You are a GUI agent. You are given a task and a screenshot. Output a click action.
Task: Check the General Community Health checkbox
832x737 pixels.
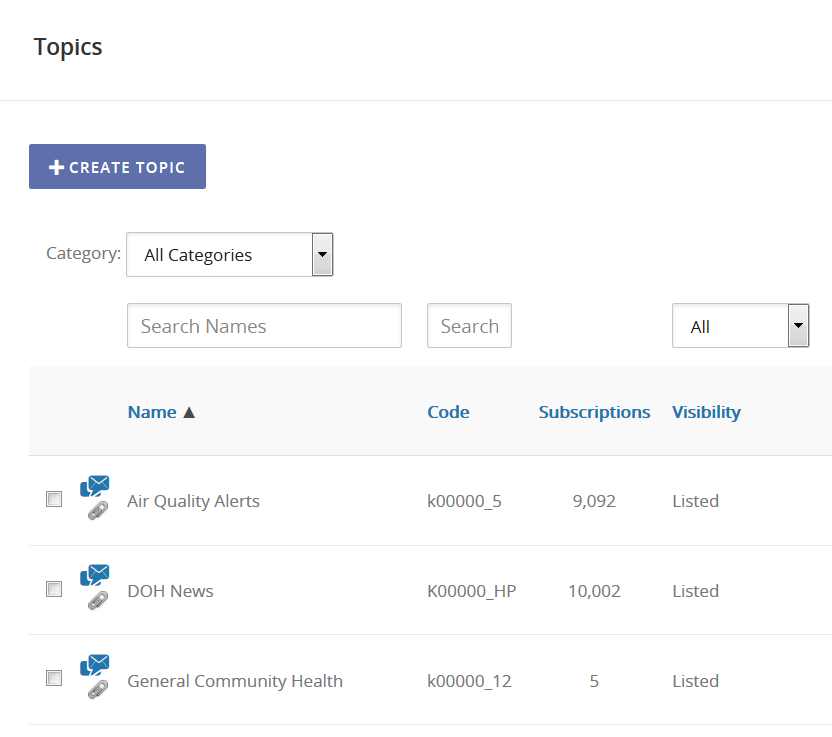coord(54,678)
